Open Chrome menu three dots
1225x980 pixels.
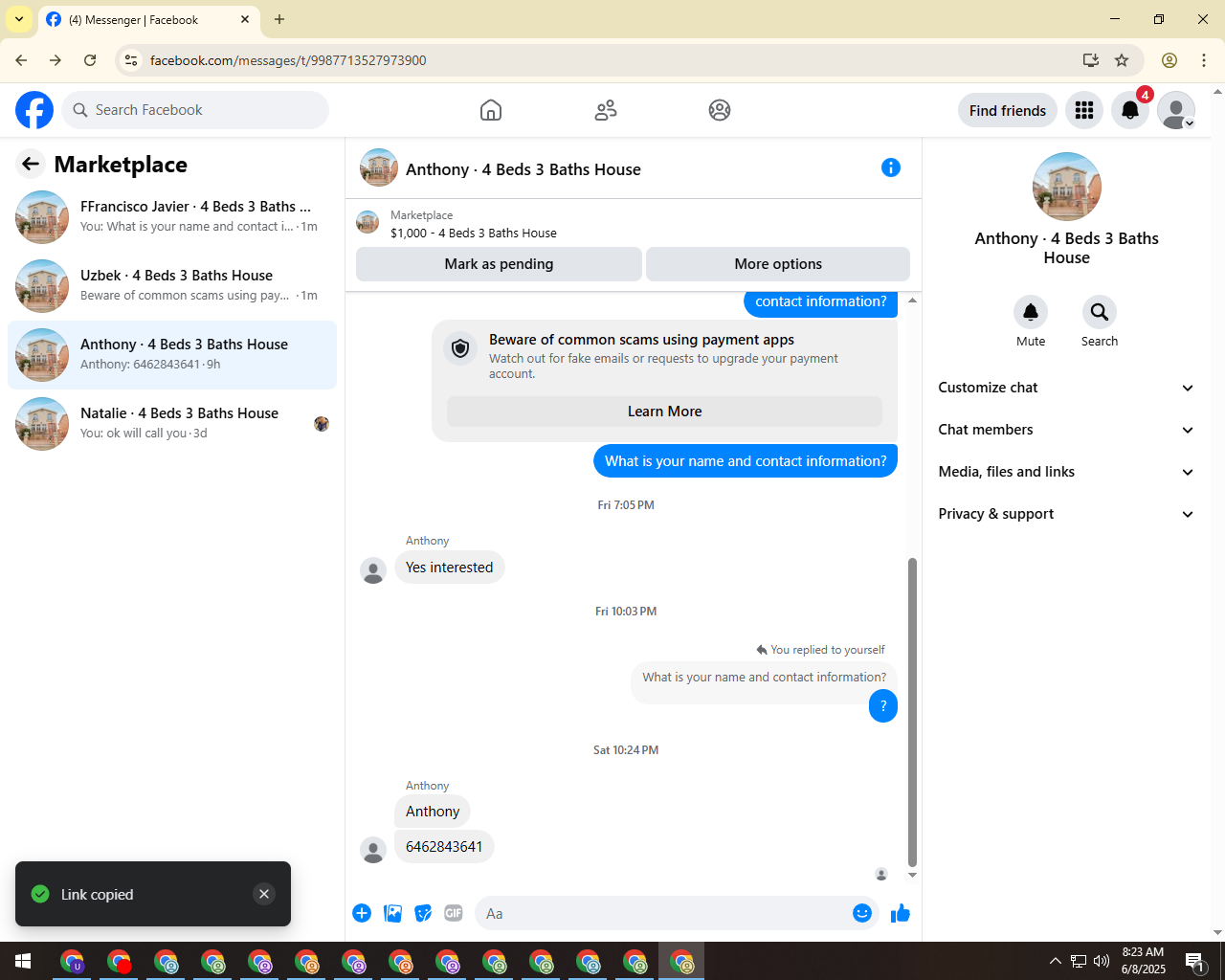[1204, 60]
